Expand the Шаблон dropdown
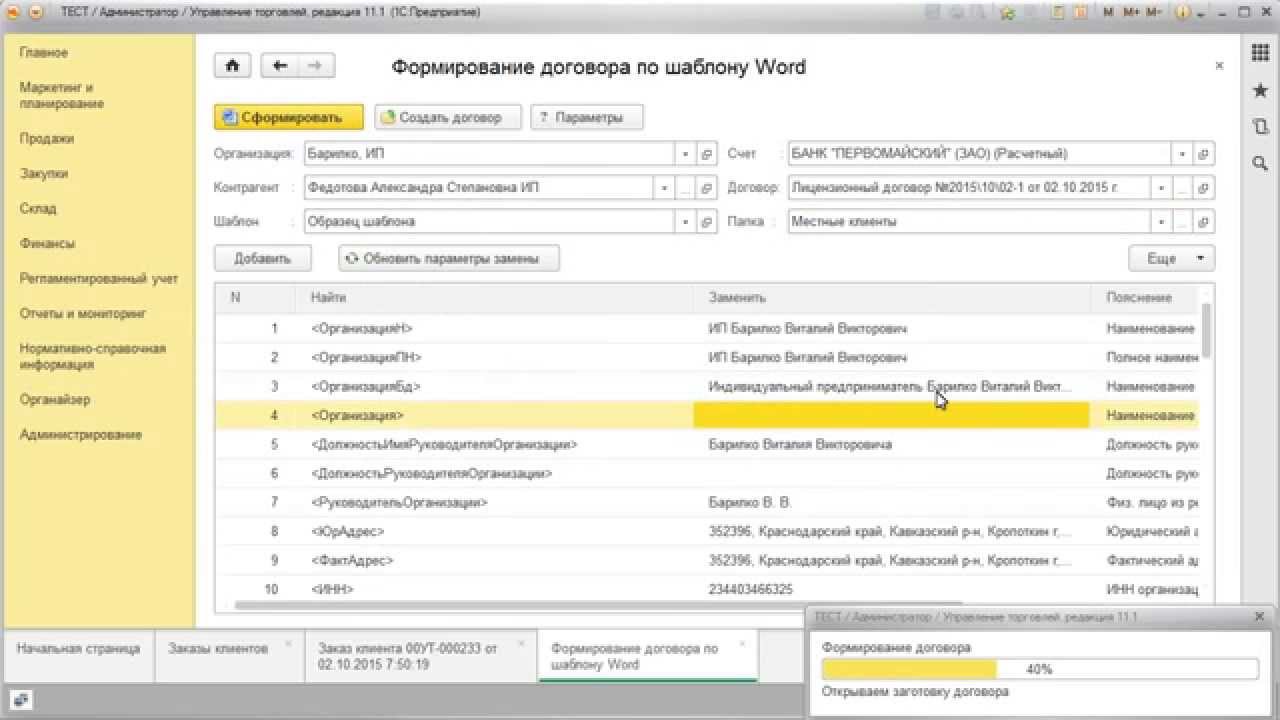This screenshot has width=1280, height=720. pos(685,221)
